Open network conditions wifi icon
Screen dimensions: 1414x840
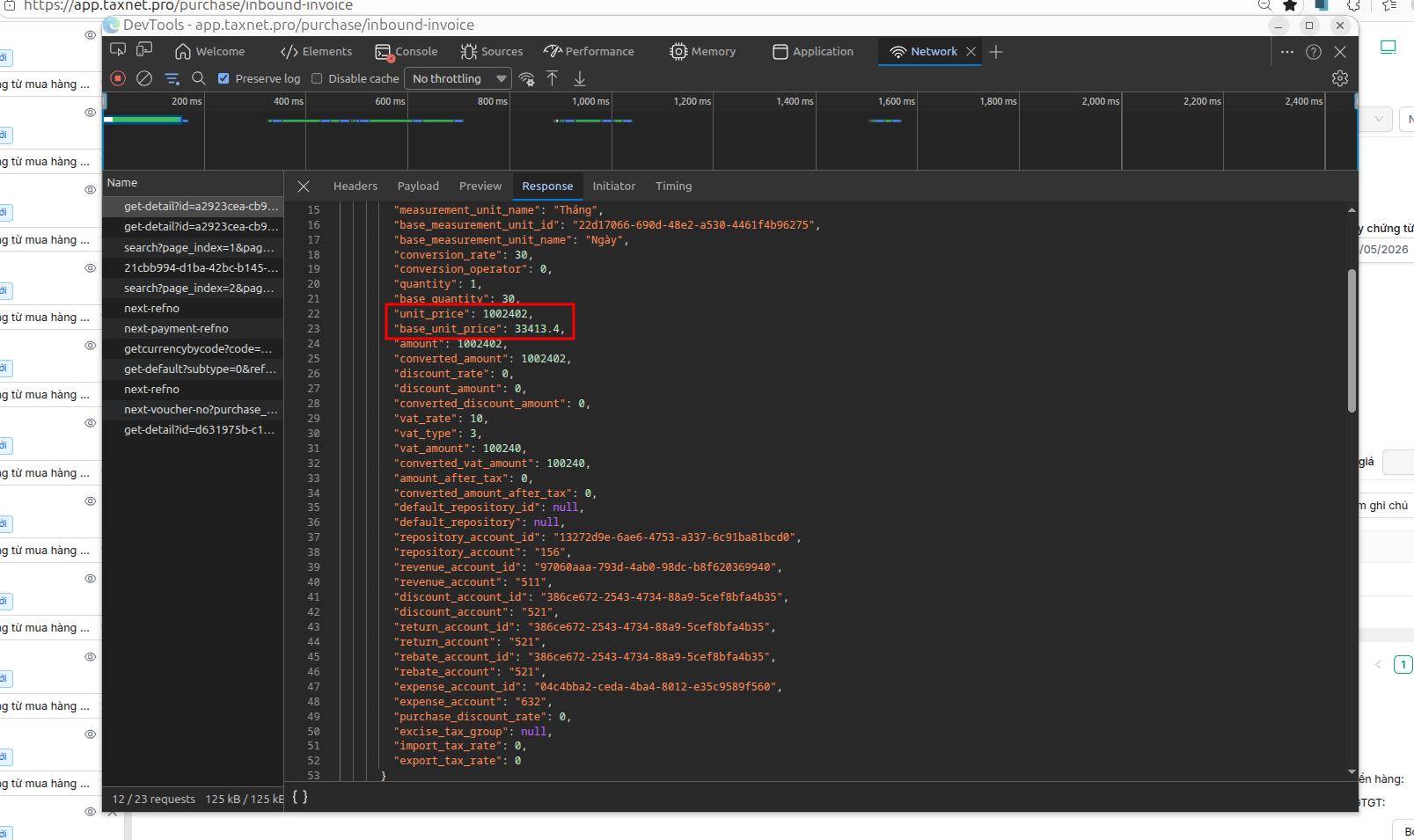point(527,79)
